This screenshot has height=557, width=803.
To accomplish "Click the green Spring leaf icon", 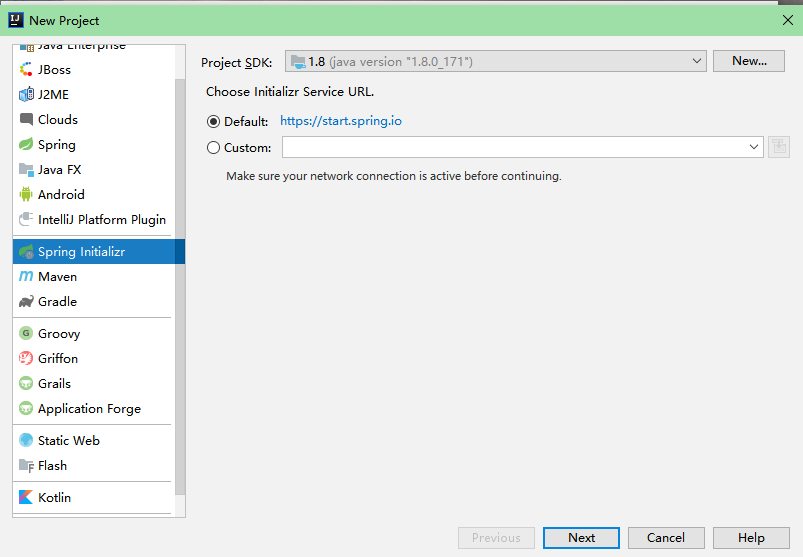I will [x=26, y=144].
